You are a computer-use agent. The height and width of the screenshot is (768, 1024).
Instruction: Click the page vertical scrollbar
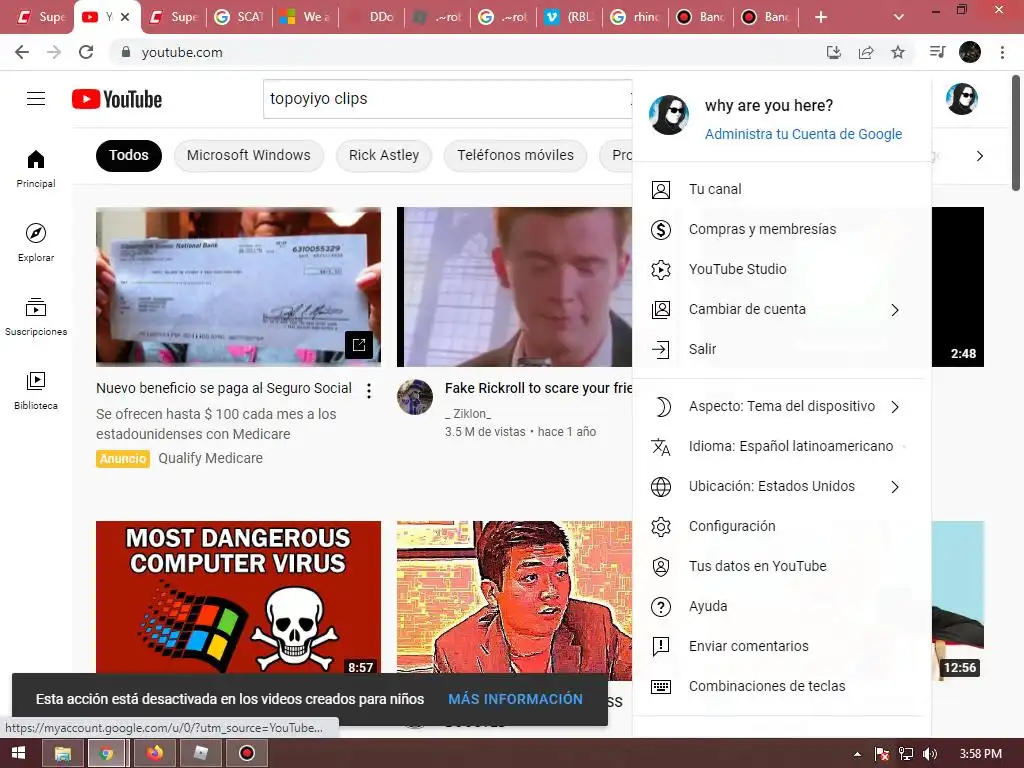(x=1016, y=134)
